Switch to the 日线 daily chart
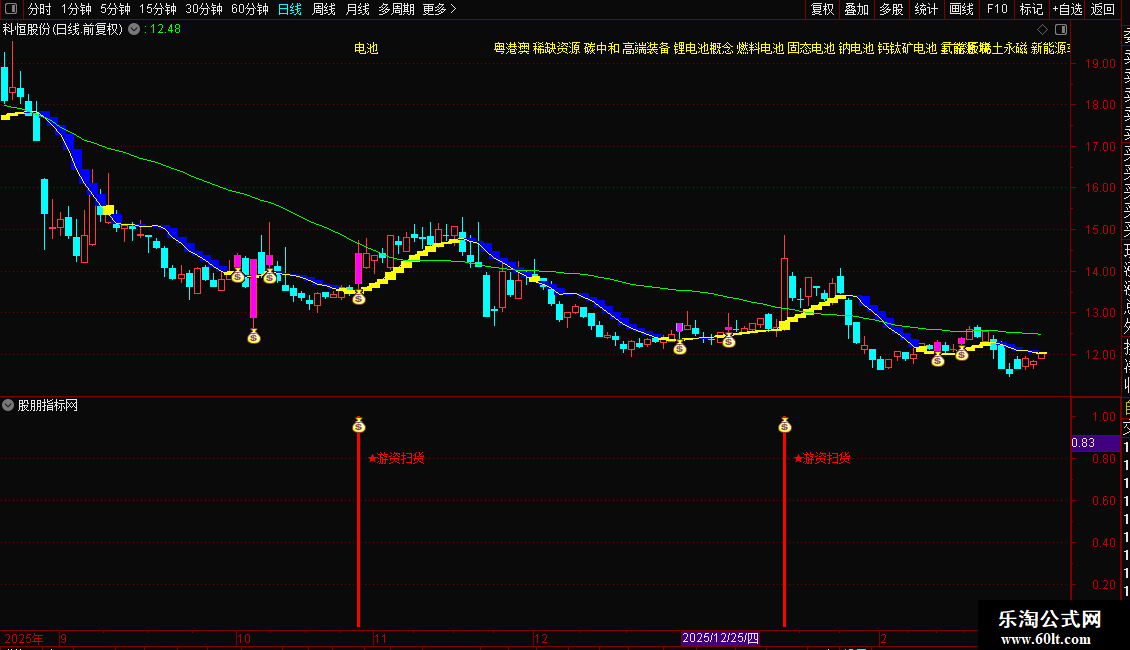 click(x=290, y=9)
